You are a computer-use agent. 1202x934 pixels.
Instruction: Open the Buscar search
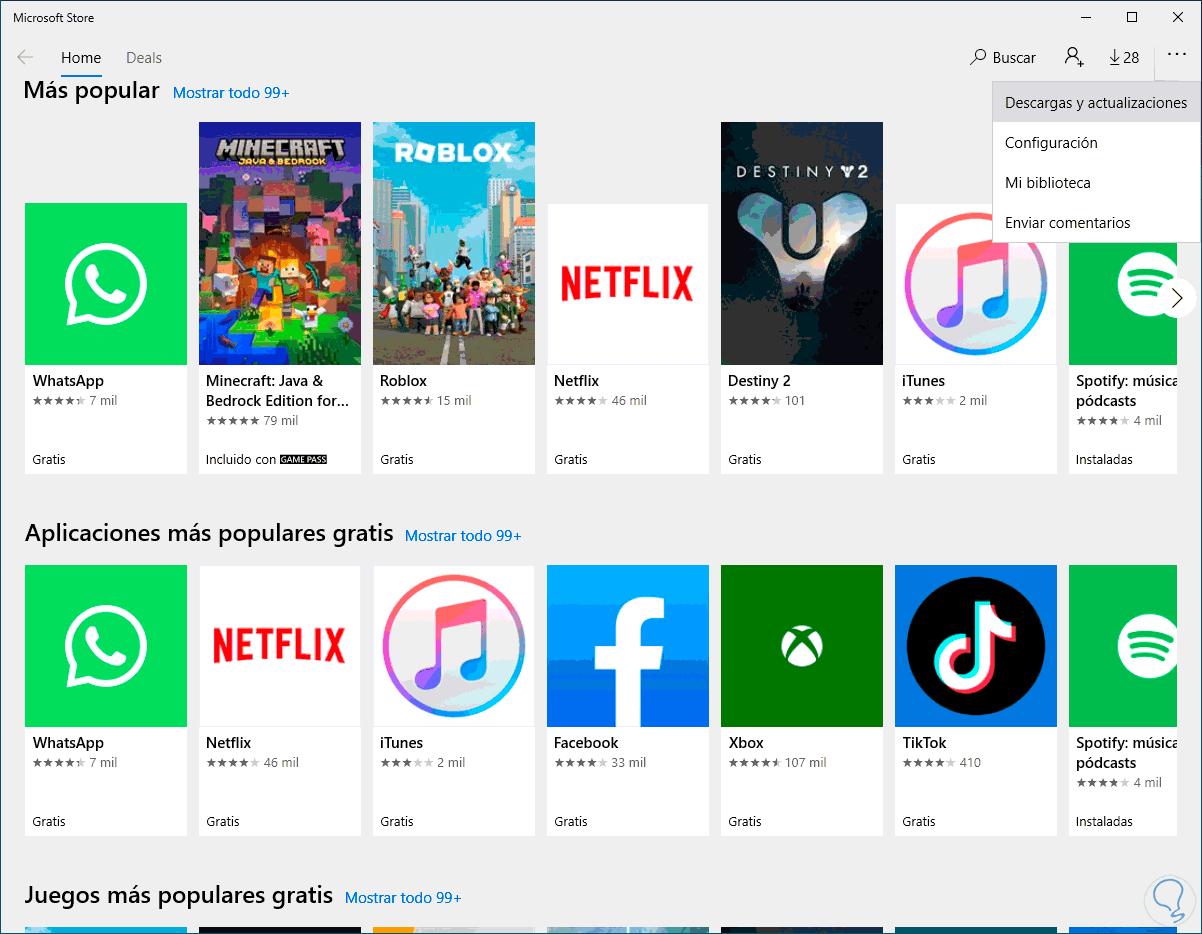(x=1003, y=58)
